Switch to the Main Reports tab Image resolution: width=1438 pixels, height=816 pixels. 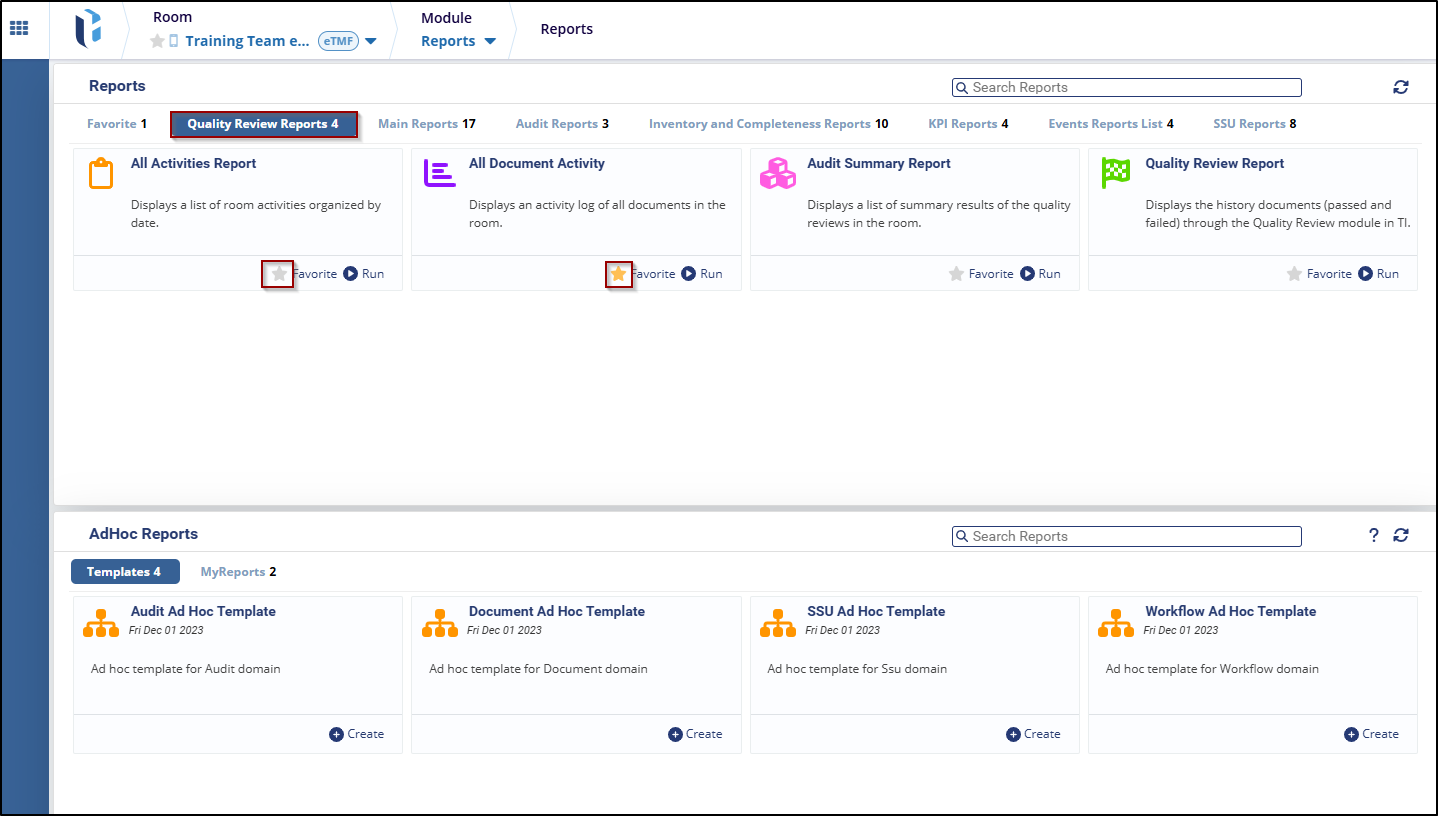tap(426, 124)
